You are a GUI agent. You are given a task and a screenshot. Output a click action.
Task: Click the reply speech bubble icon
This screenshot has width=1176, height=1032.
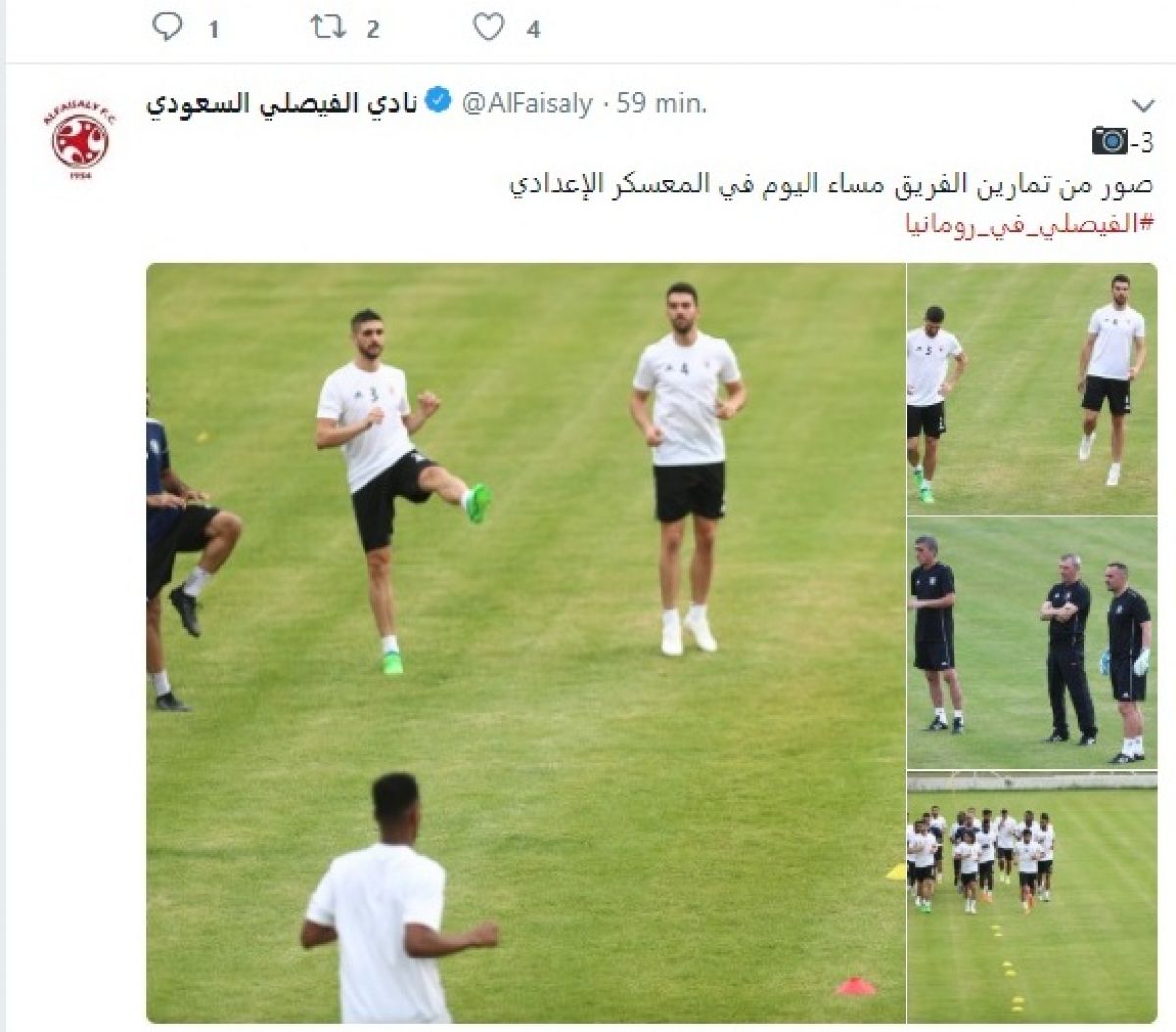169,27
